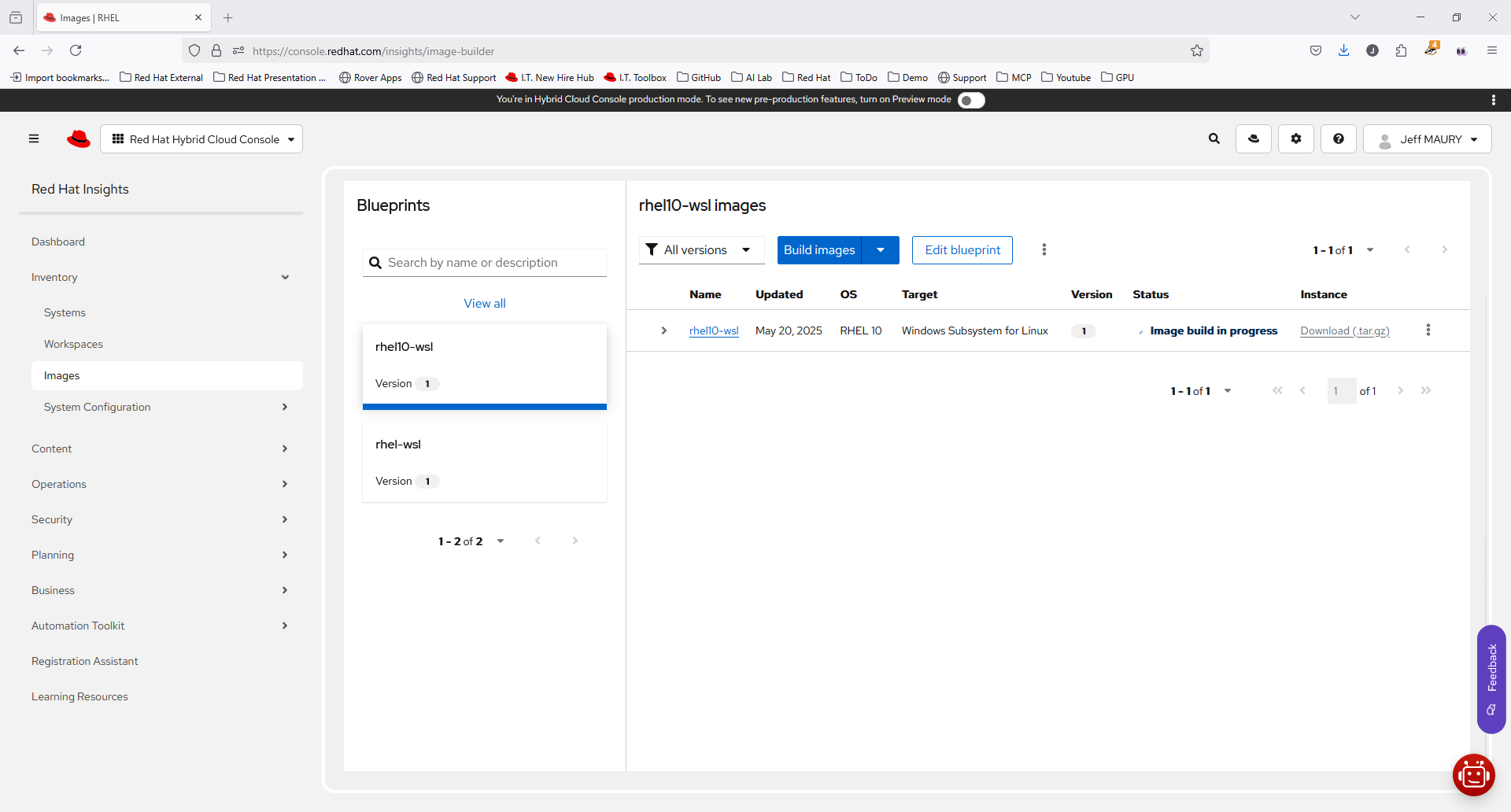The height and width of the screenshot is (812, 1511).
Task: Open Dashboard from the sidebar
Action: 58,242
